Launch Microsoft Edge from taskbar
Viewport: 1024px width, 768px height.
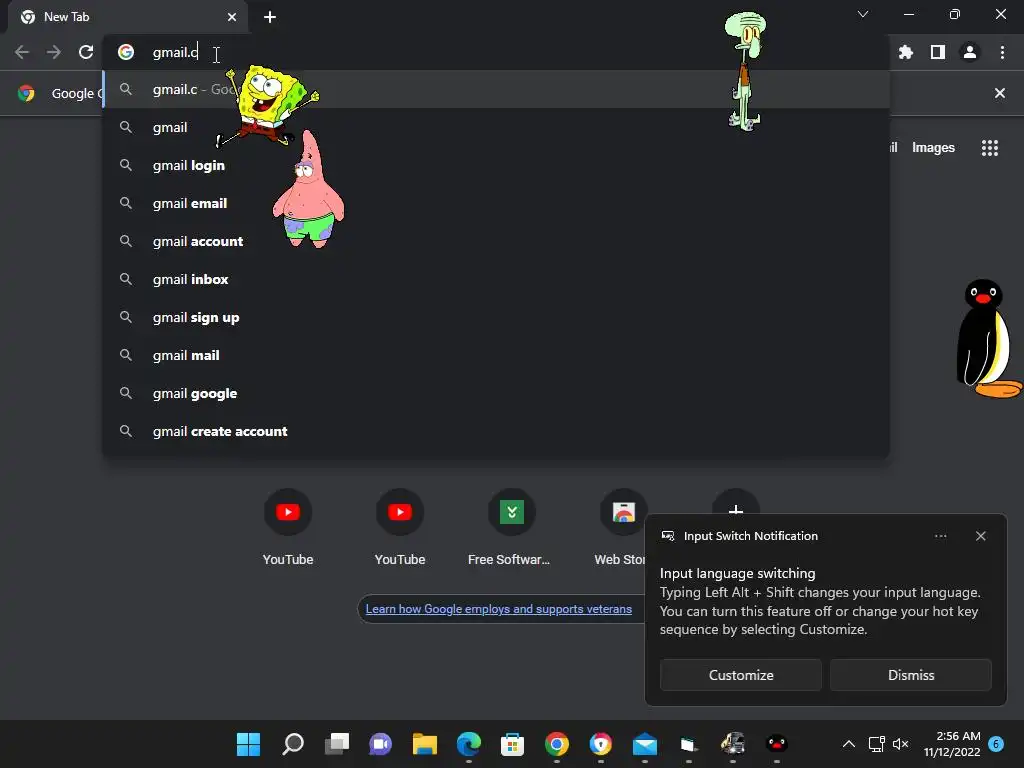tap(468, 744)
